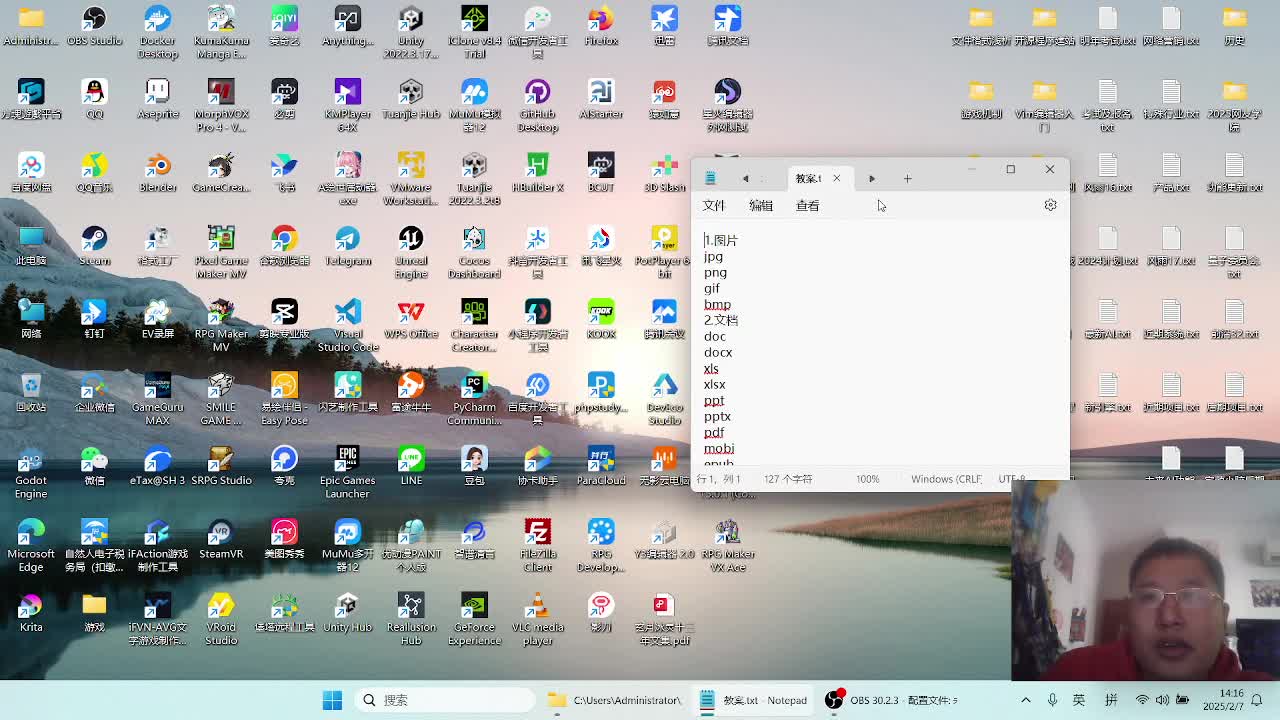Screen dimensions: 1280x720
Task: Open Steam desktop shortcut
Action: click(94, 246)
